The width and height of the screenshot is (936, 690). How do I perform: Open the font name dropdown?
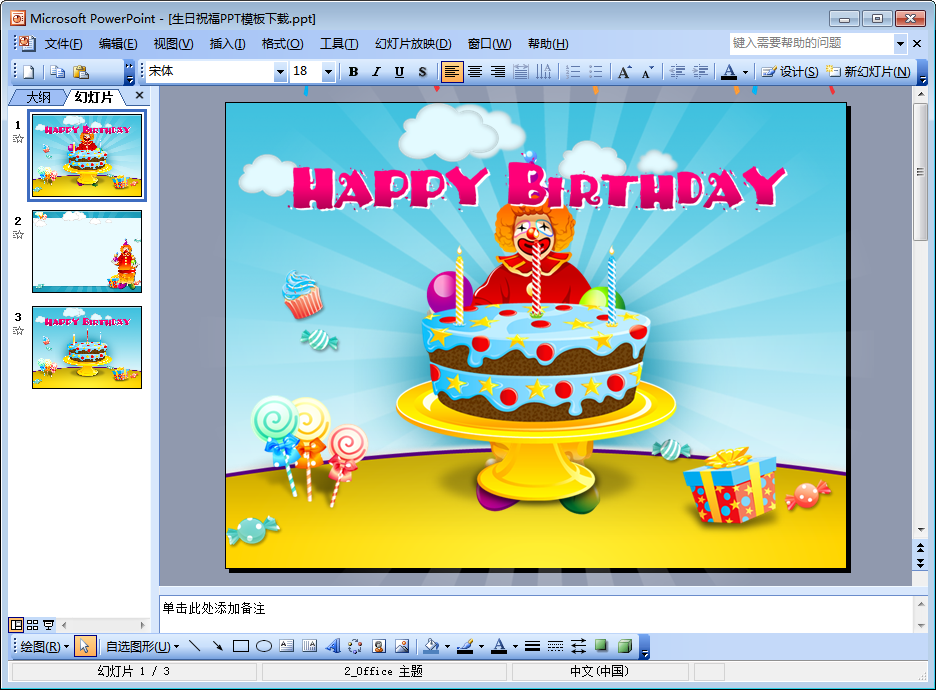point(280,72)
